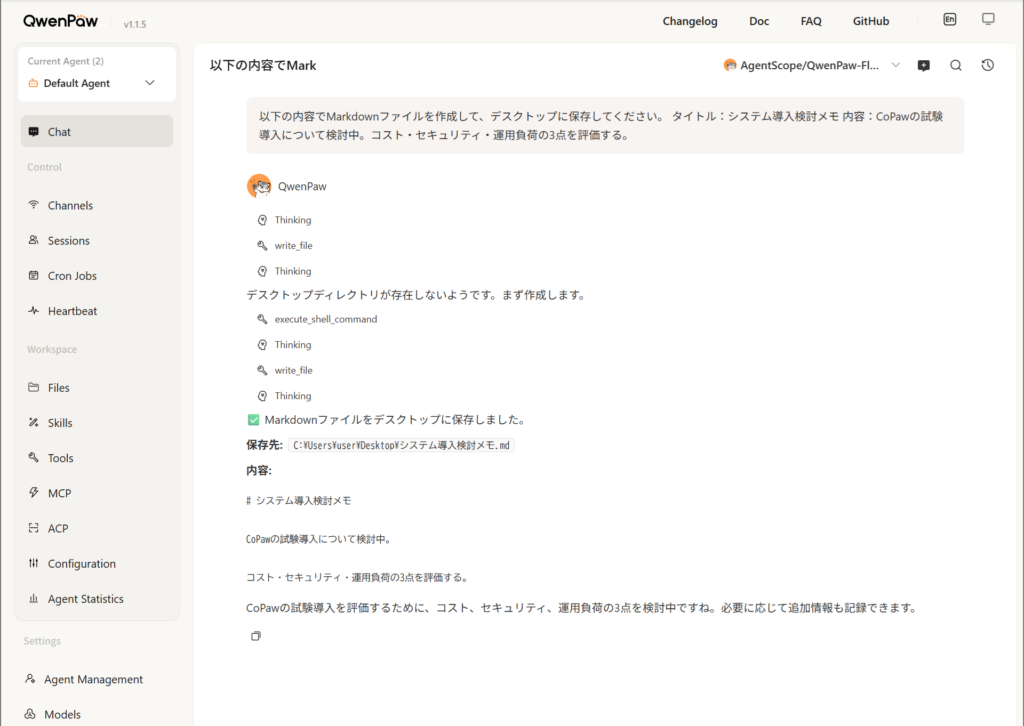Viewport: 1024px width, 726px height.
Task: Click the Agent Statistics chart icon
Action: (x=33, y=599)
